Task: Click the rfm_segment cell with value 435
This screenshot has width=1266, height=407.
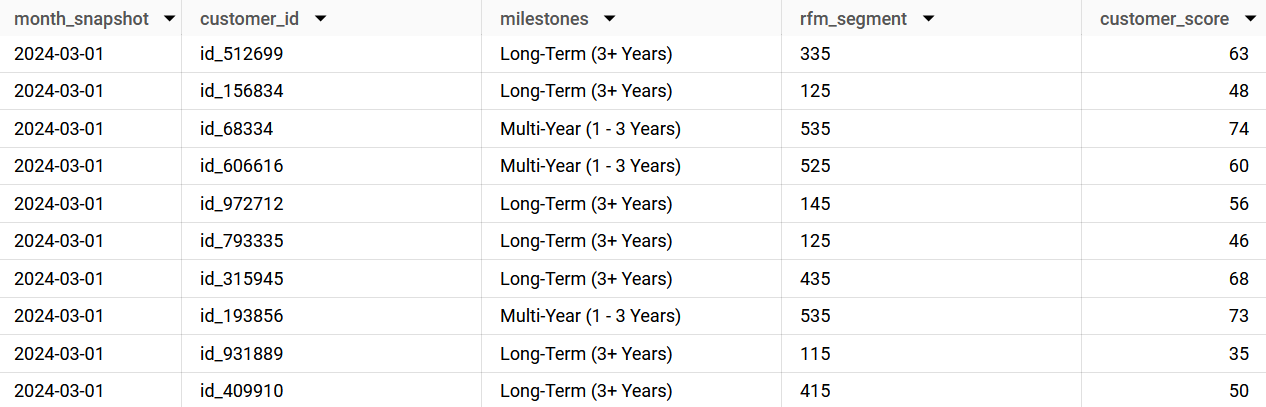Action: point(815,279)
